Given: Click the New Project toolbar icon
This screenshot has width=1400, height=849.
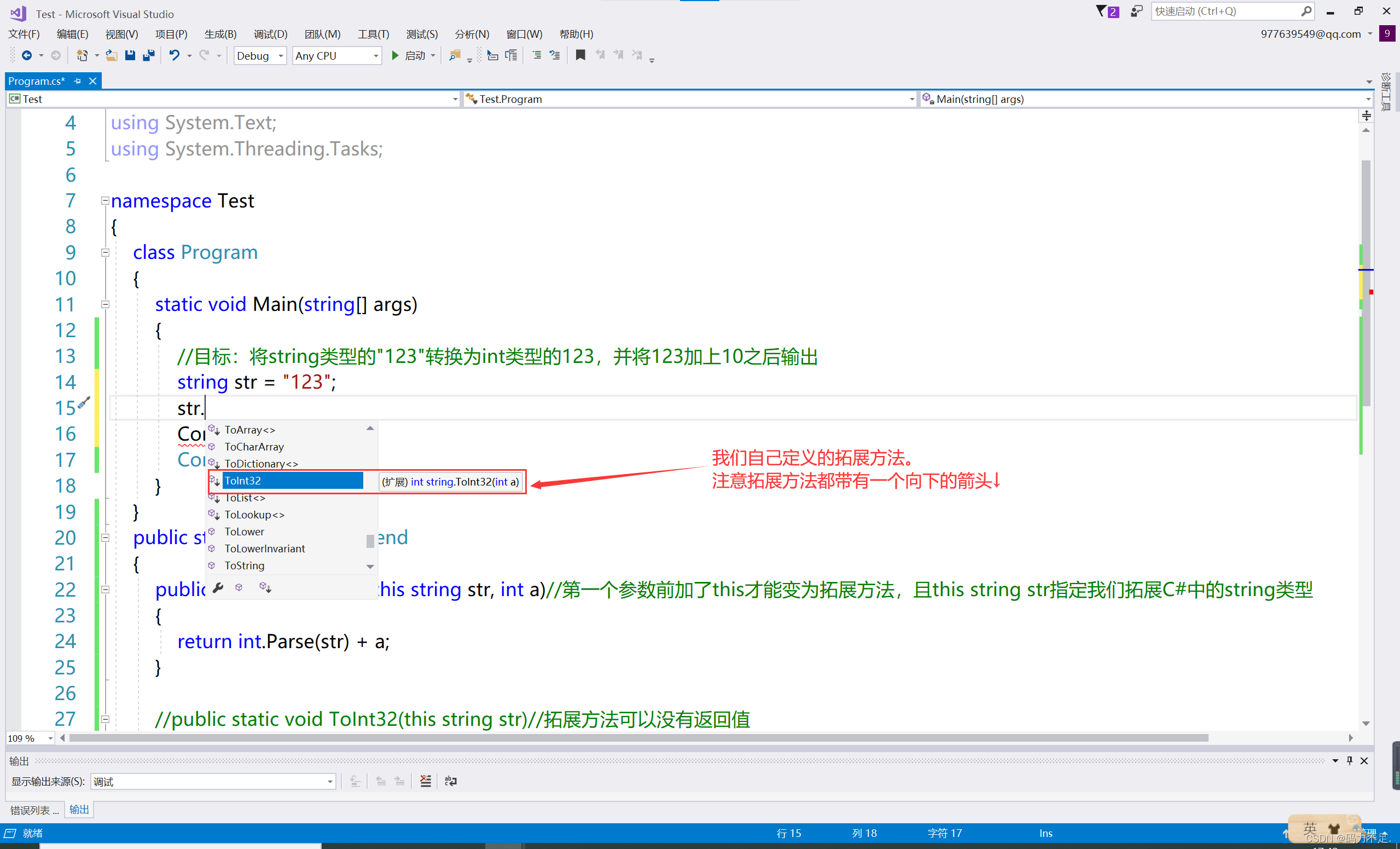Looking at the screenshot, I should (x=83, y=55).
